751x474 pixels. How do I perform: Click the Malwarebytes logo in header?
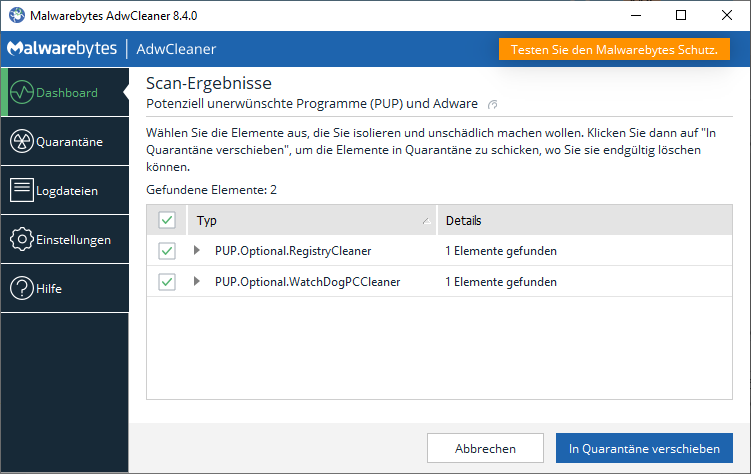(62, 49)
